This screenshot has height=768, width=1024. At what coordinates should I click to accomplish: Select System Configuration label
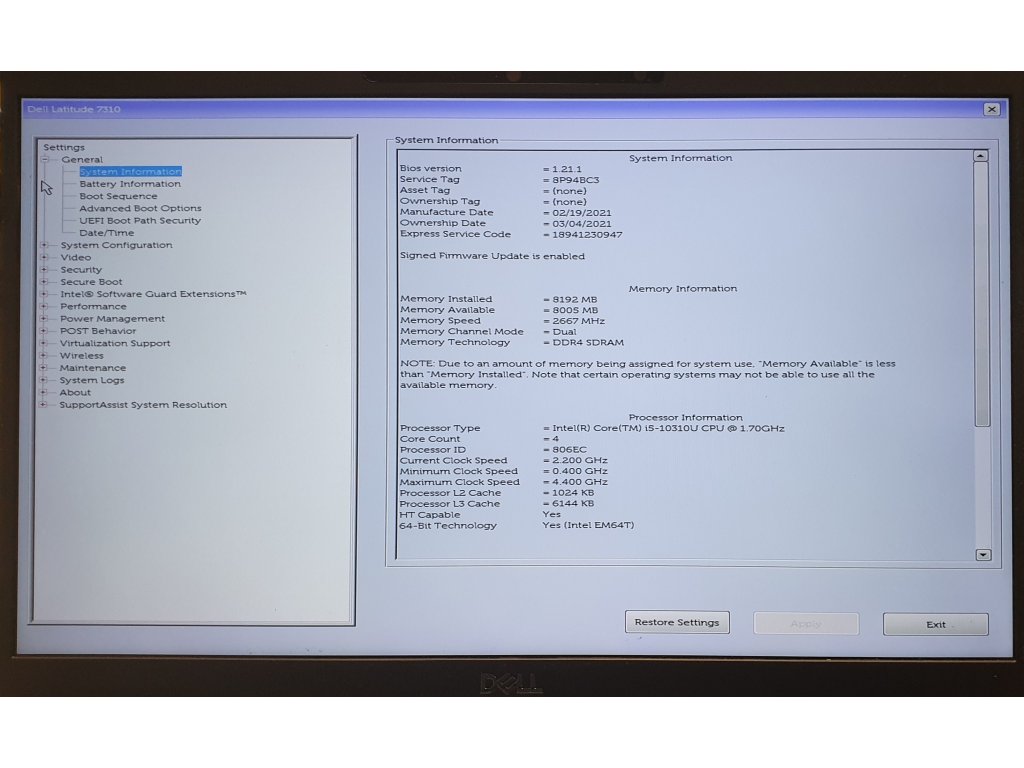116,245
